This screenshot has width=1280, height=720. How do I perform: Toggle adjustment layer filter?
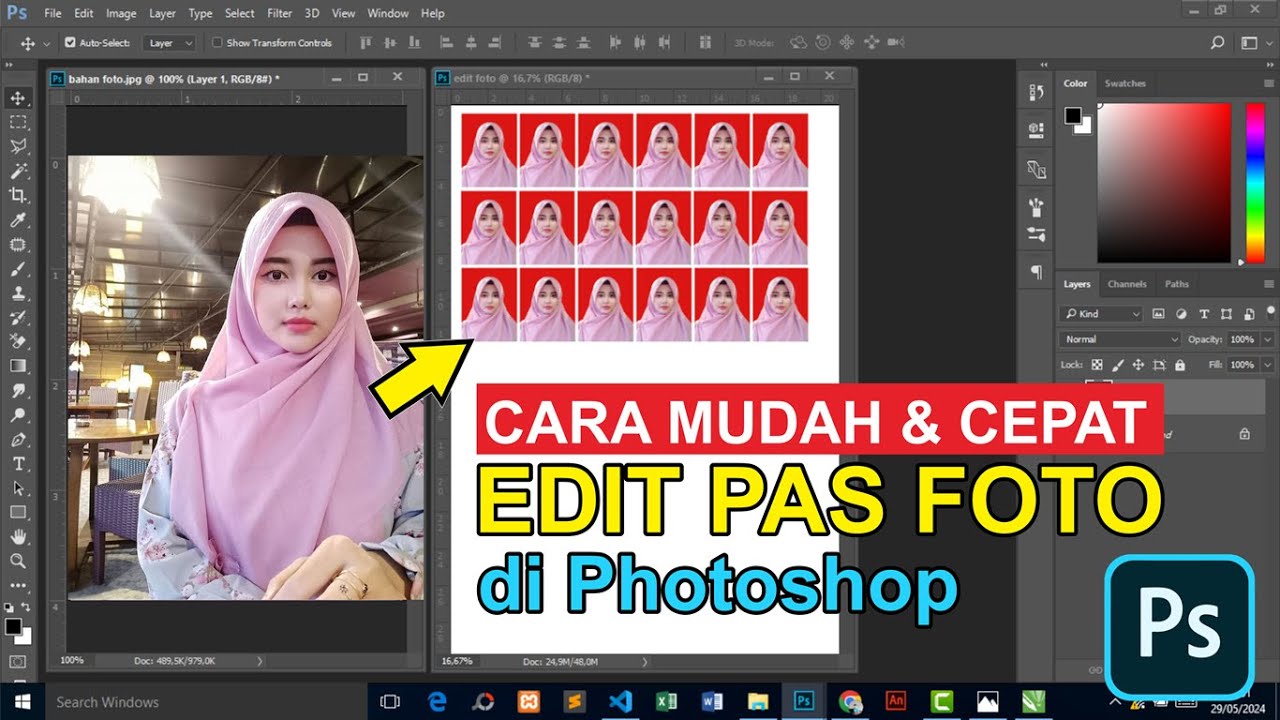[1181, 313]
